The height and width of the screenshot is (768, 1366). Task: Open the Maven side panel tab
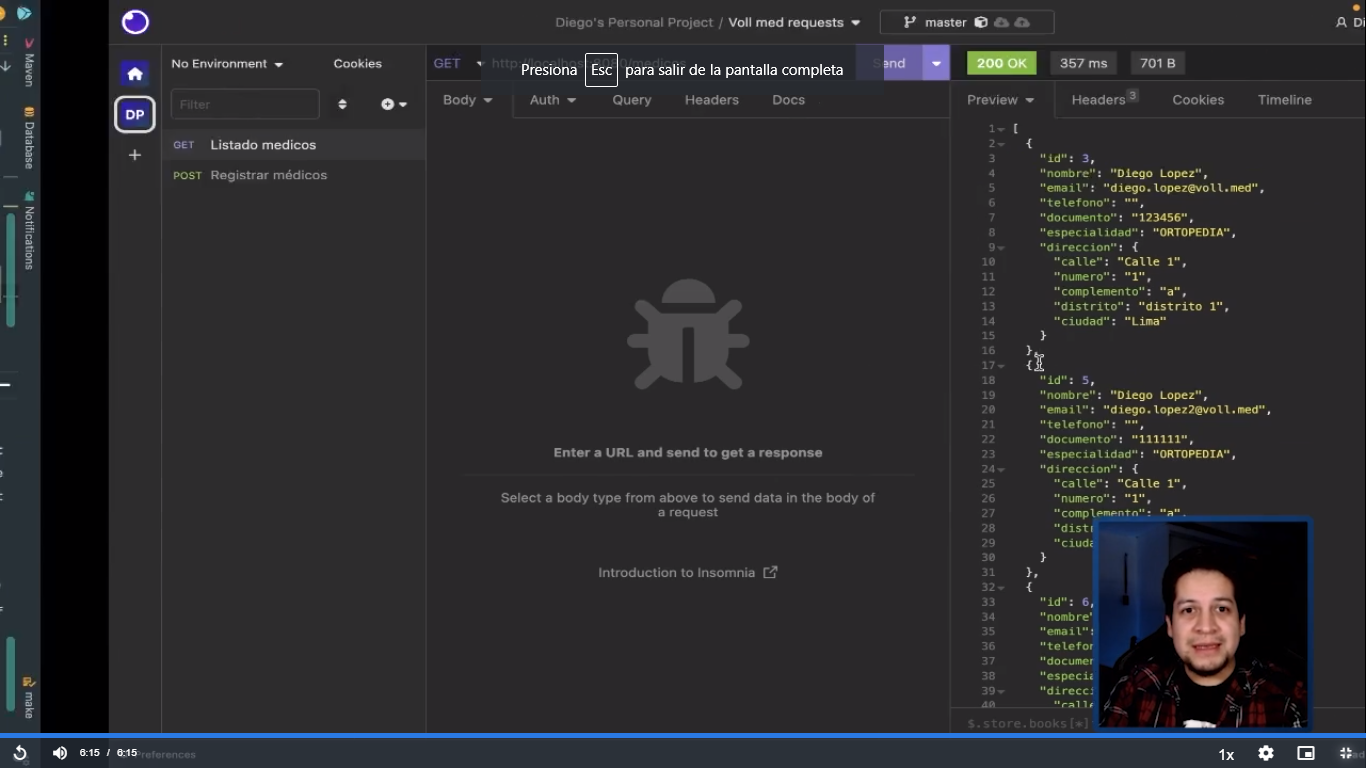pos(29,63)
